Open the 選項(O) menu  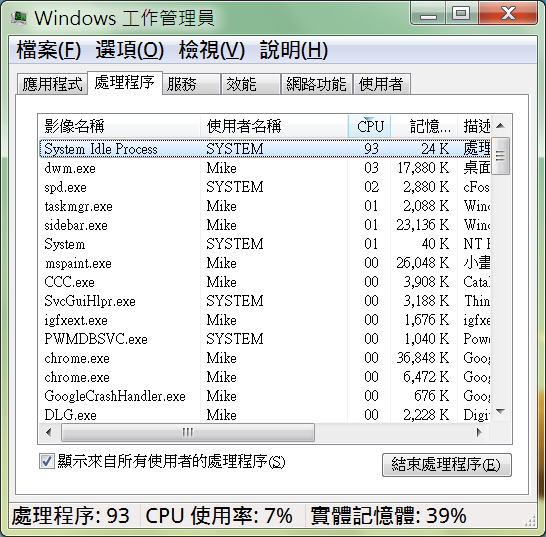tap(130, 50)
